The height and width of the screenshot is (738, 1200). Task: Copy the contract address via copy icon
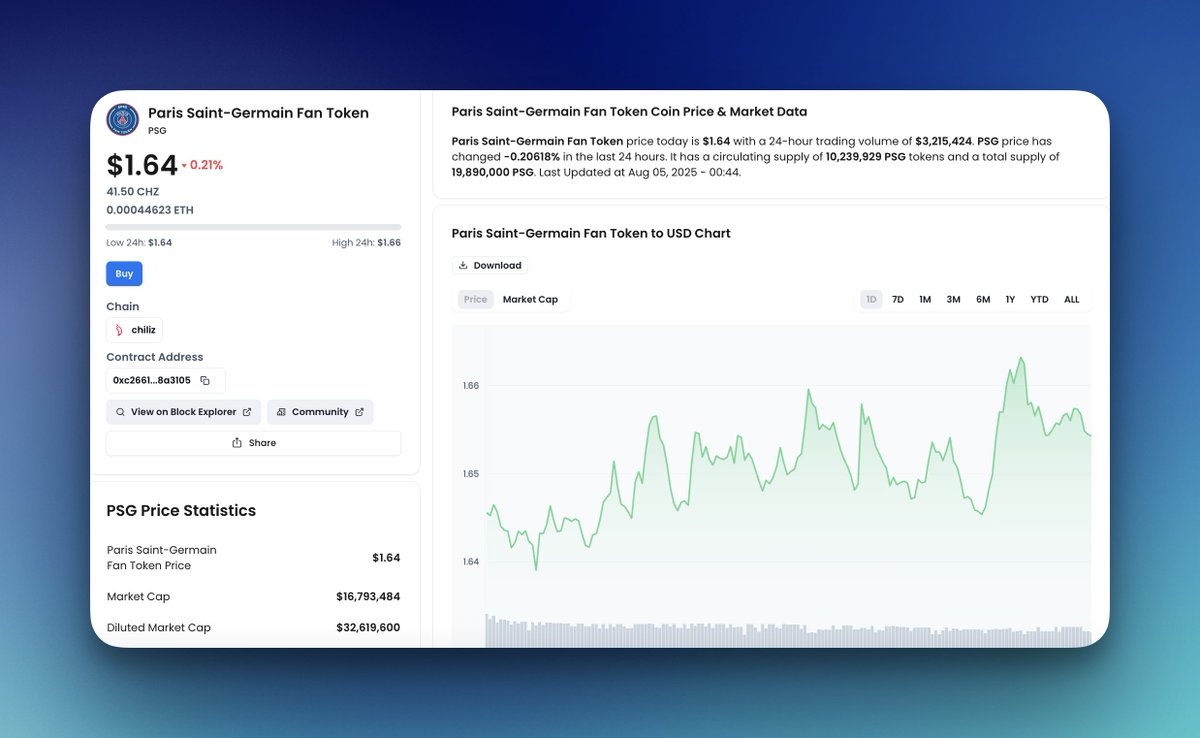[x=205, y=381]
